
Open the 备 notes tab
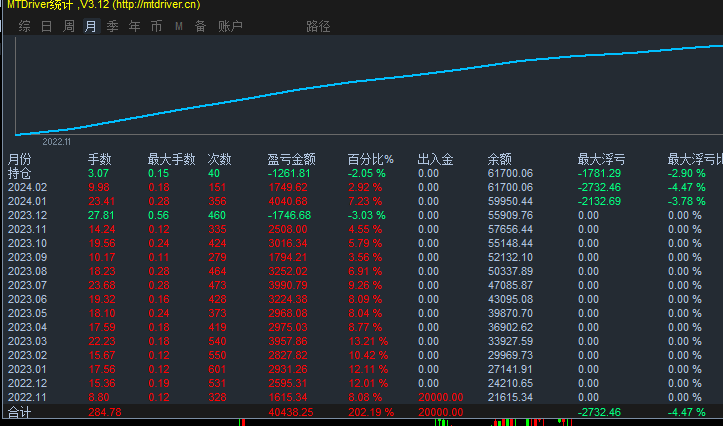200,26
